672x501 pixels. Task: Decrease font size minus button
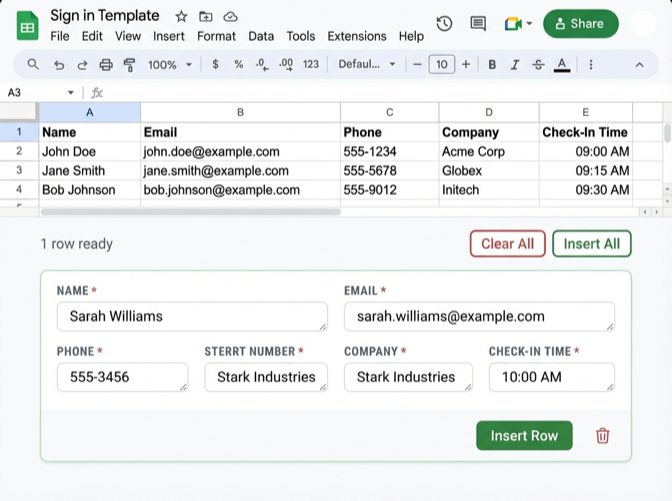point(417,65)
